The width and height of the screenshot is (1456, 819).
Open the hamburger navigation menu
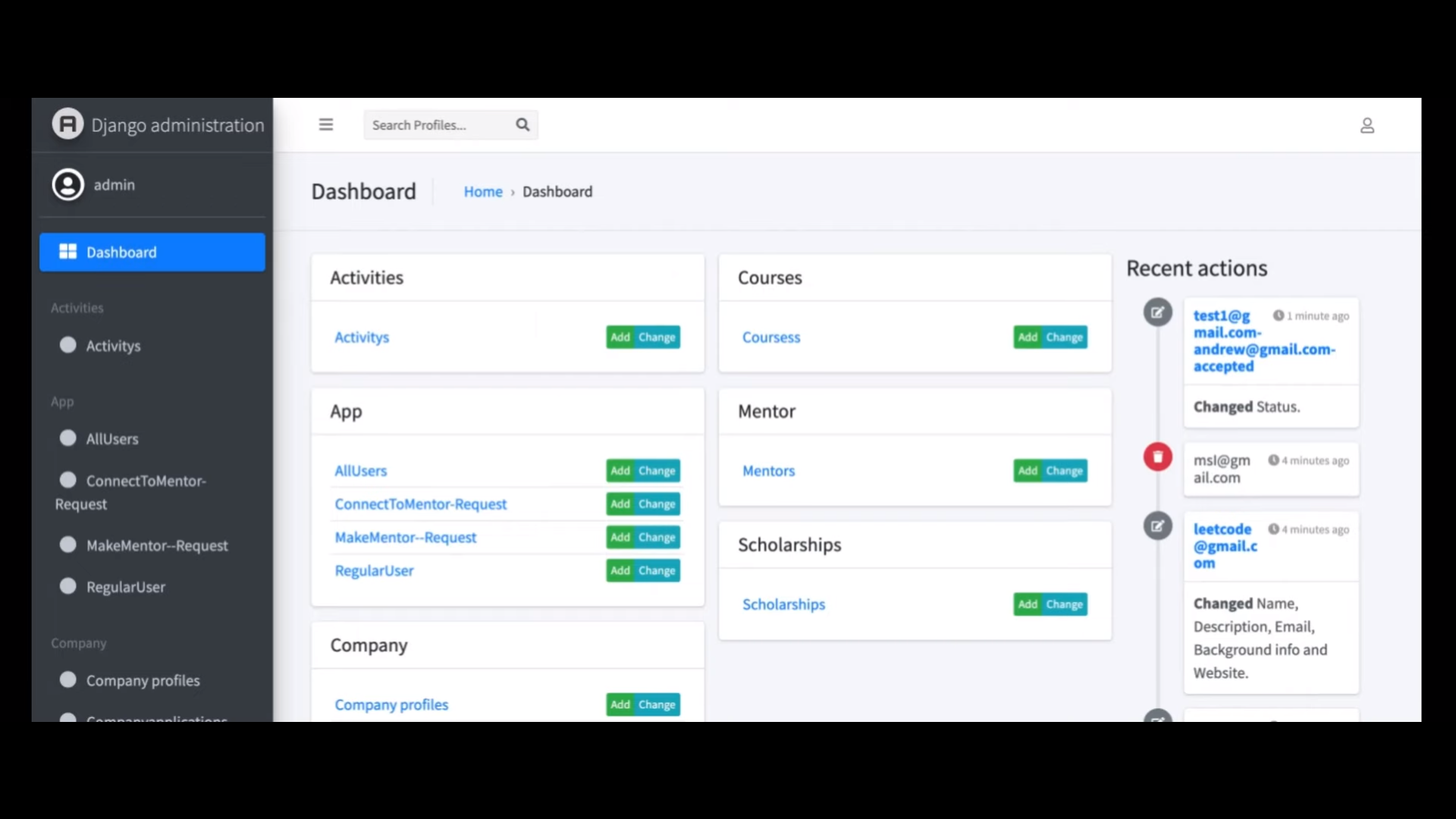click(325, 124)
